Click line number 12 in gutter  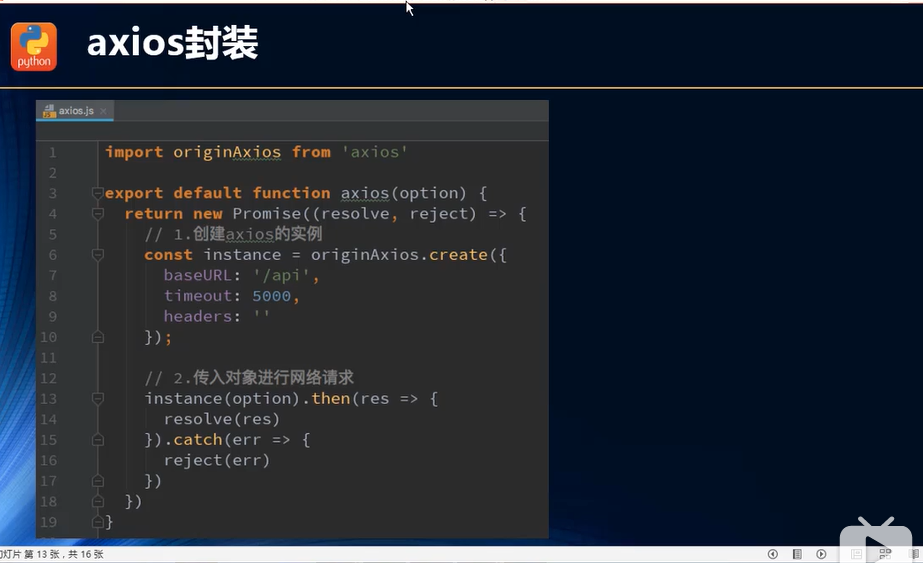point(48,378)
